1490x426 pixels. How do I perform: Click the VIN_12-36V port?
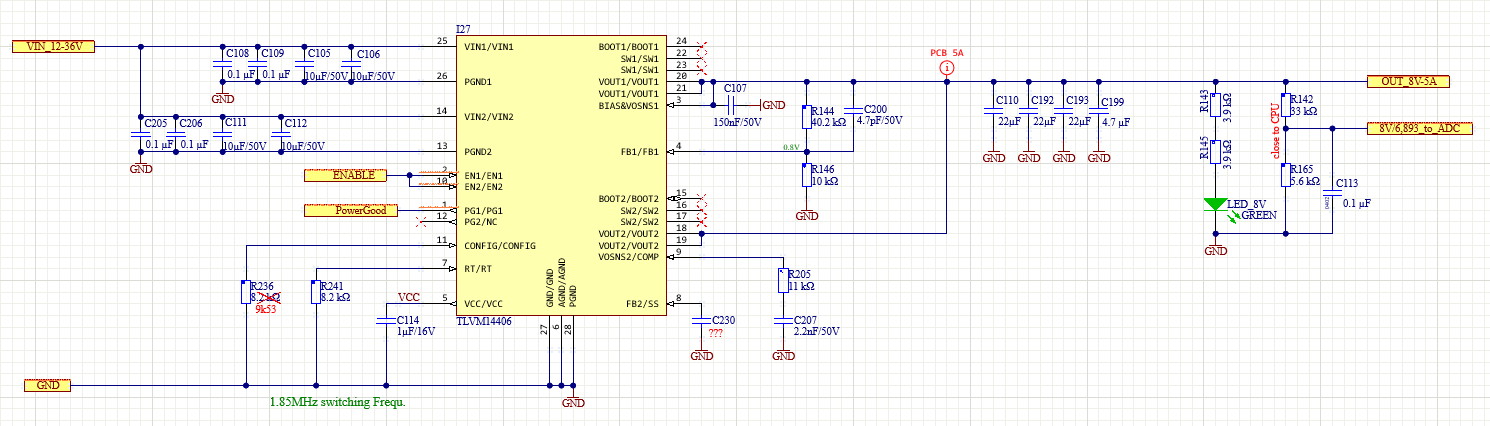(53, 46)
